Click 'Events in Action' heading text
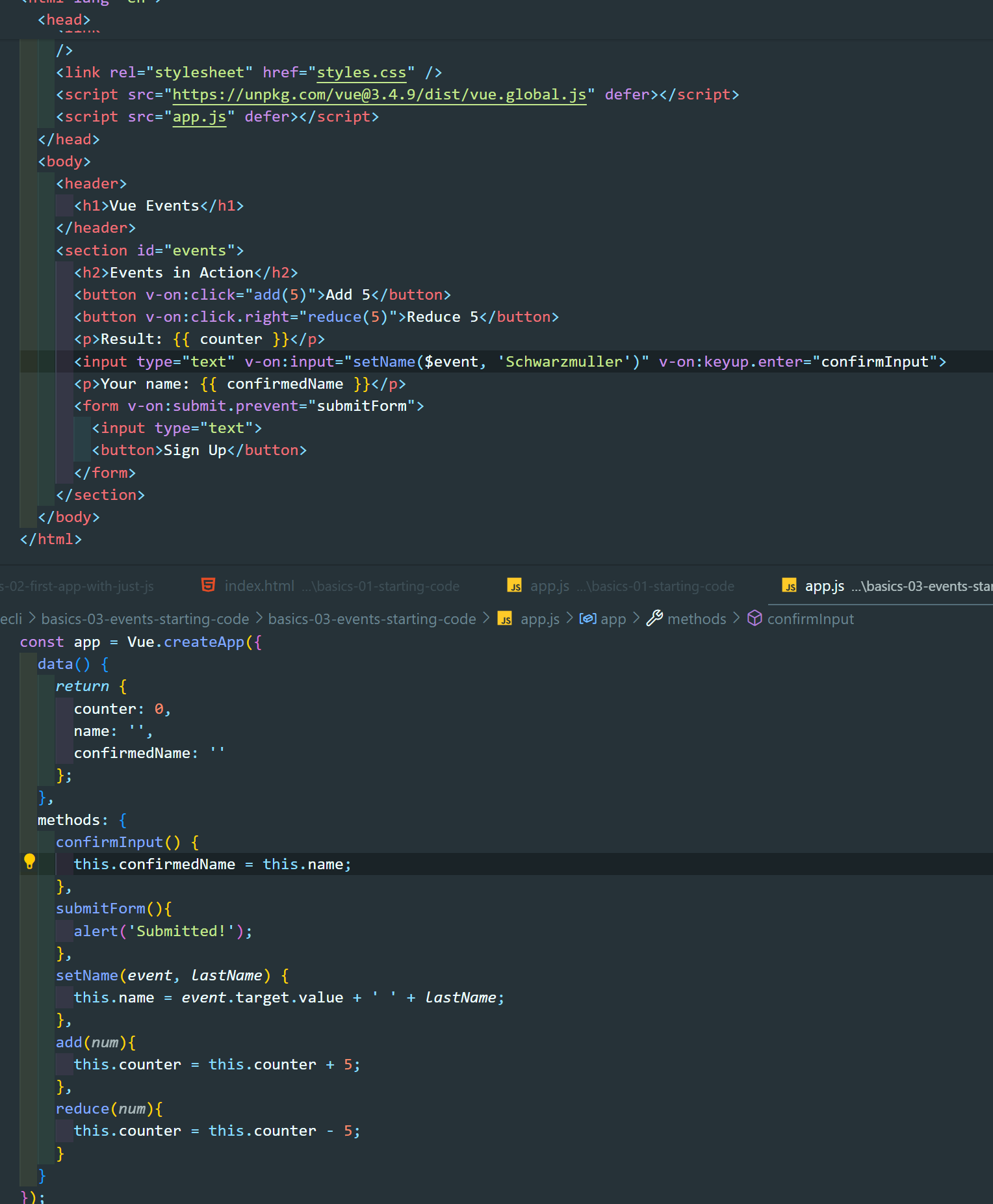993x1204 pixels. (x=181, y=273)
